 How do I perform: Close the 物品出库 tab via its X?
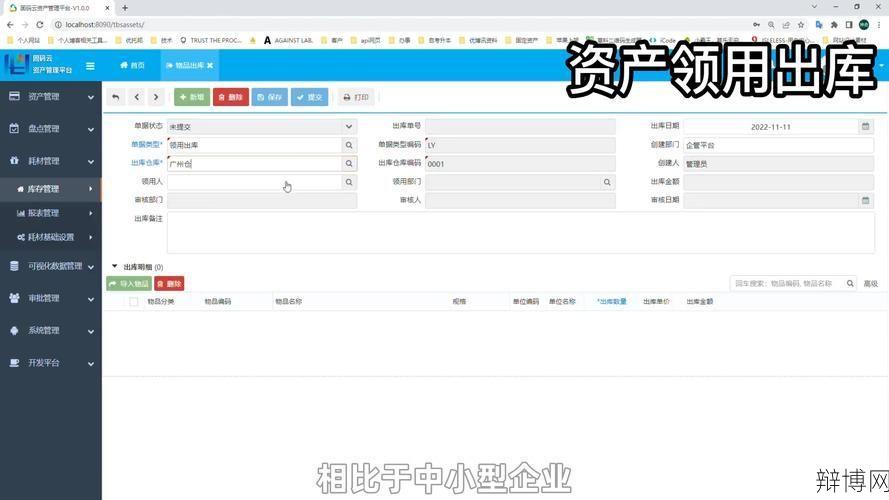tap(210, 66)
